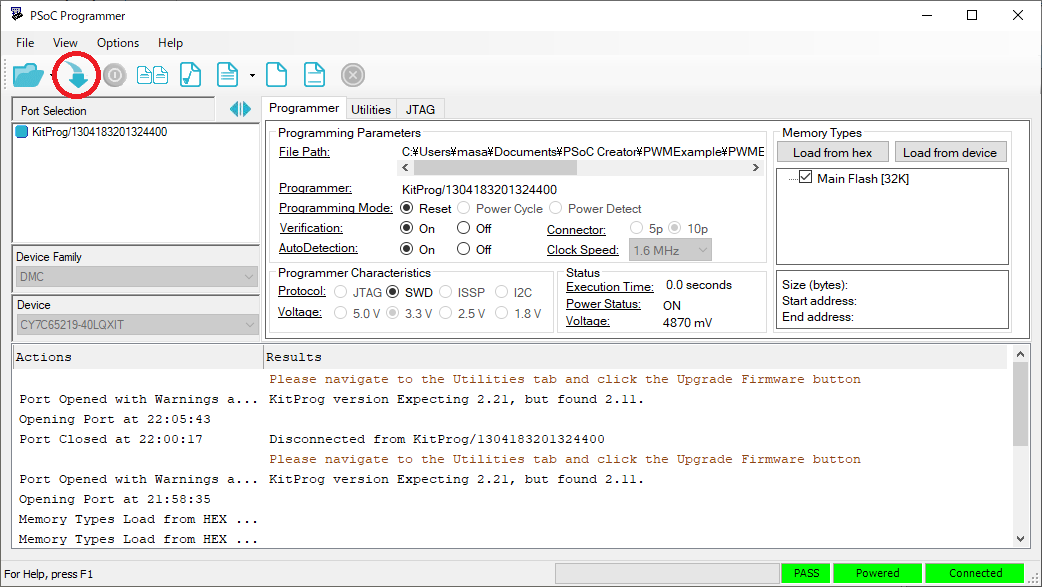1042x587 pixels.
Task: Open the Device Family dropdown
Action: 137,277
